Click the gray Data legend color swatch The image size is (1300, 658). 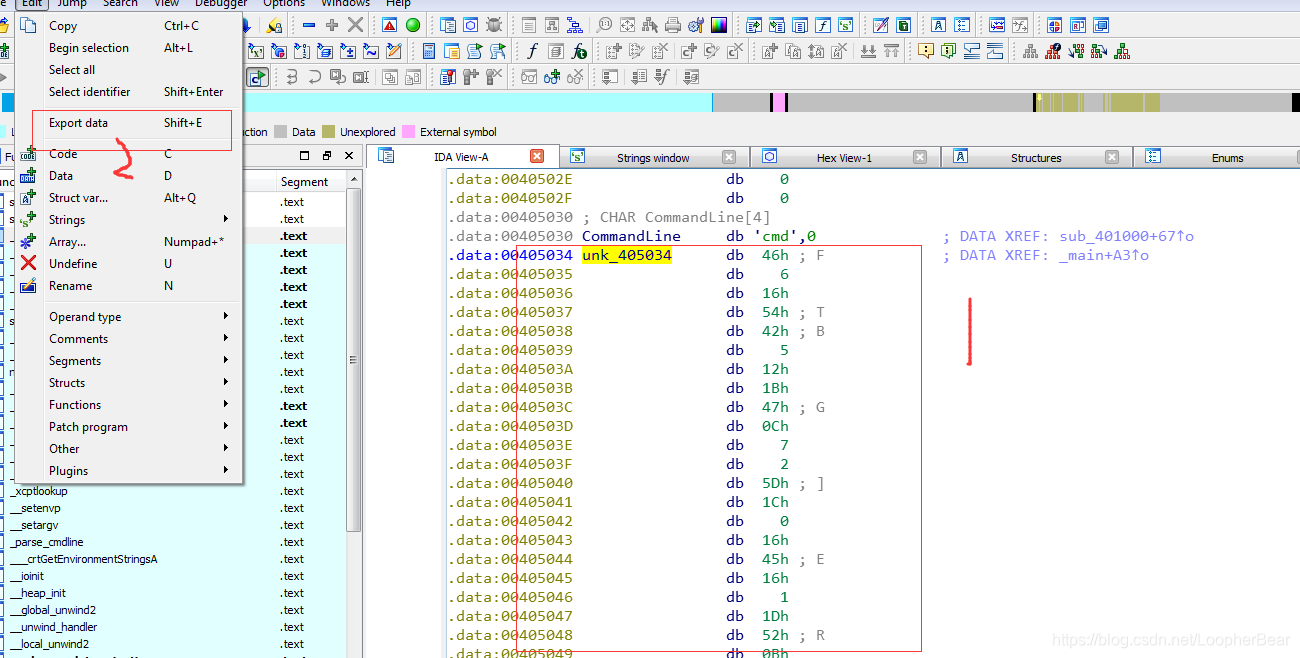(x=280, y=132)
